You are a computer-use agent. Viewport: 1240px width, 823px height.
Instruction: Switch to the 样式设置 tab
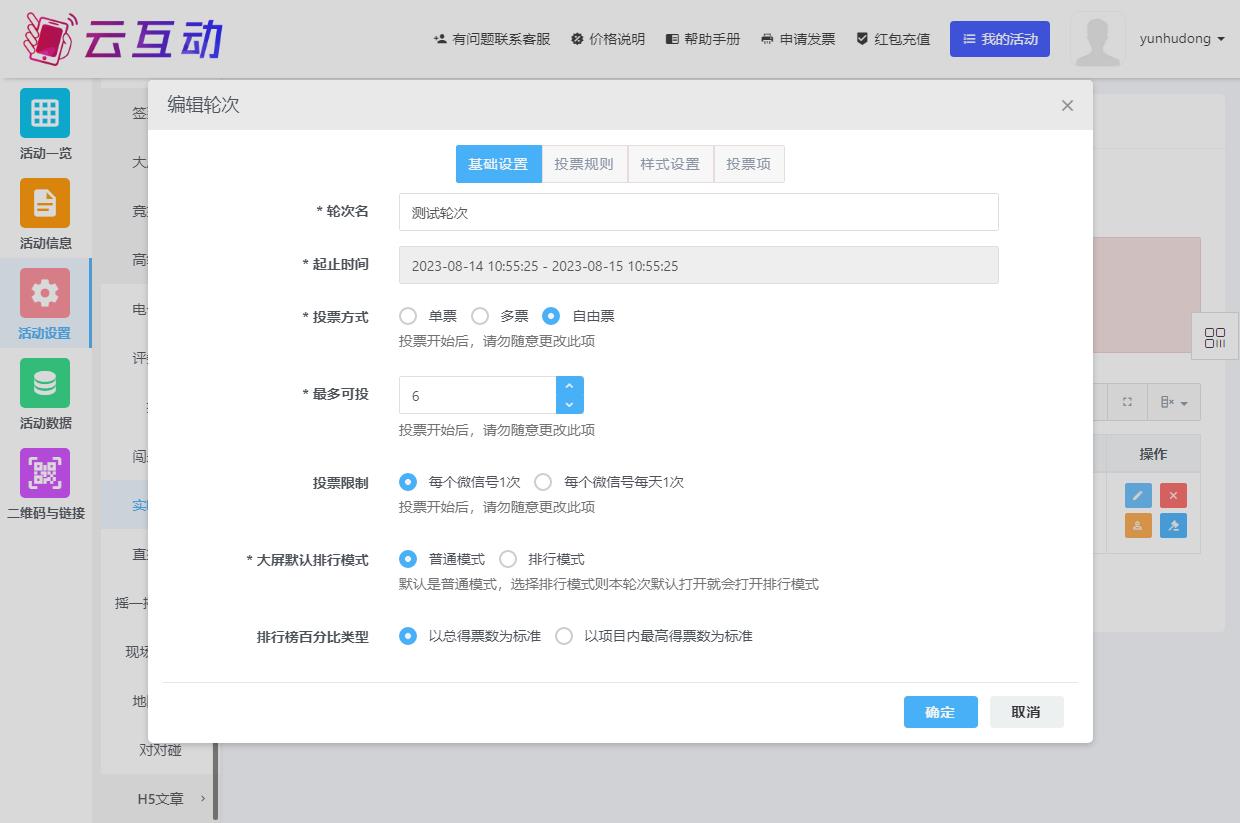coord(670,164)
